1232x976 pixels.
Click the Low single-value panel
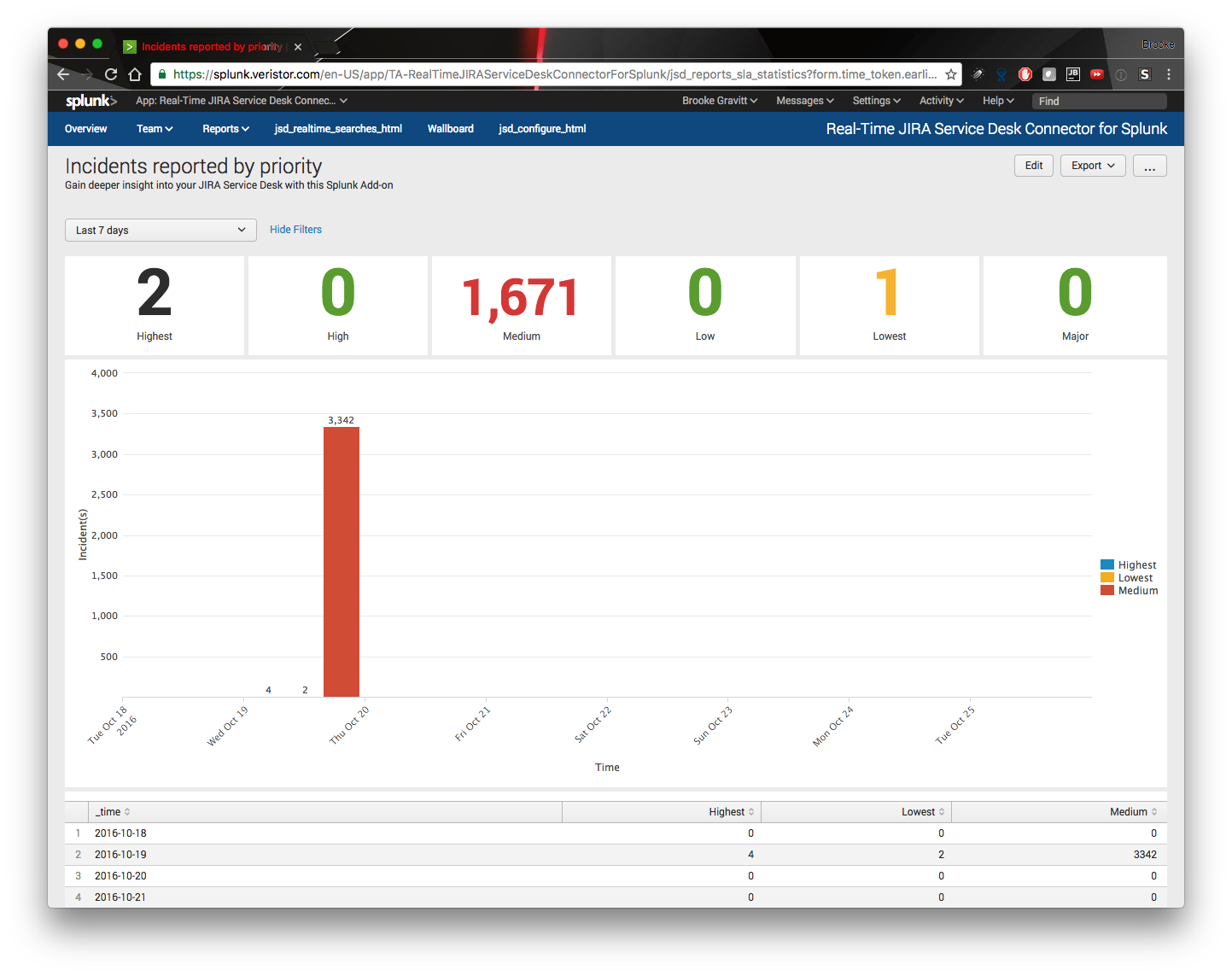tap(705, 306)
